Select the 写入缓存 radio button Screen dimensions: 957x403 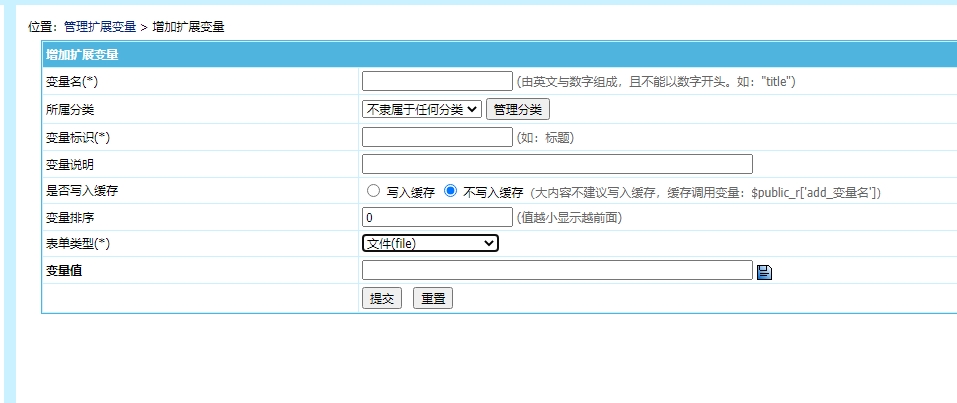[x=374, y=191]
